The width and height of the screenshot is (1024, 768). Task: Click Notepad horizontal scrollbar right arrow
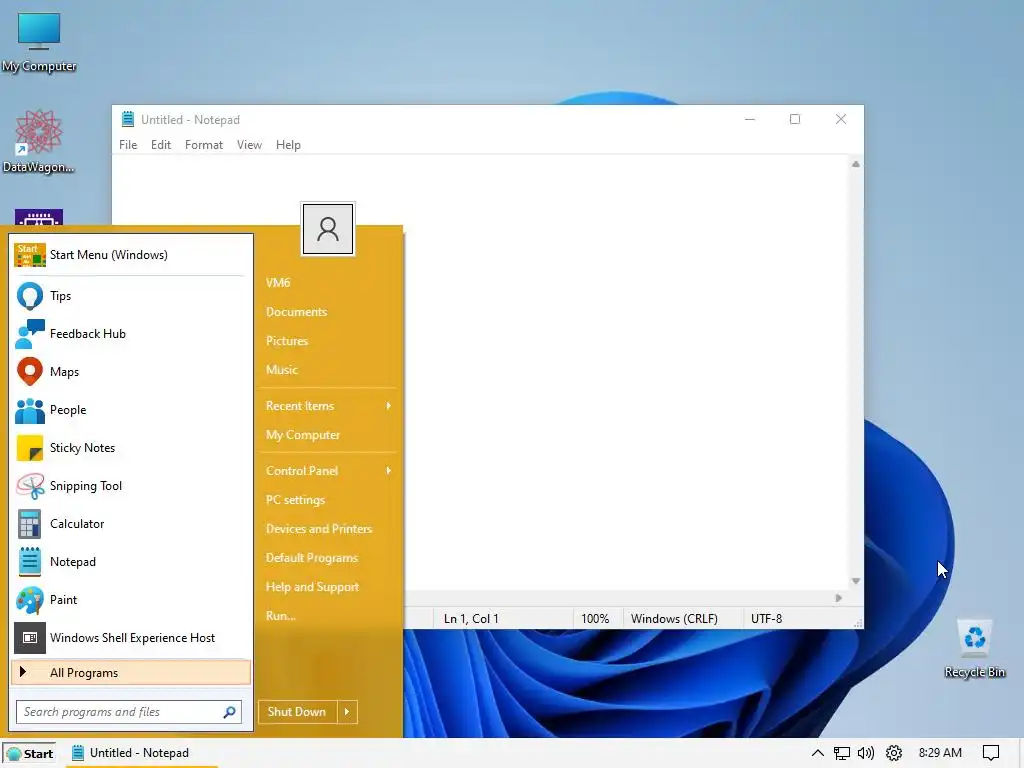point(839,598)
